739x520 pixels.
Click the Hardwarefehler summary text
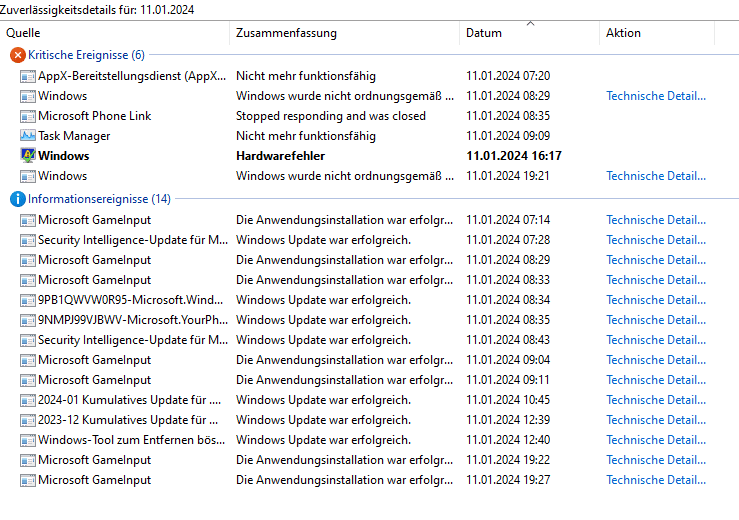[x=280, y=156]
